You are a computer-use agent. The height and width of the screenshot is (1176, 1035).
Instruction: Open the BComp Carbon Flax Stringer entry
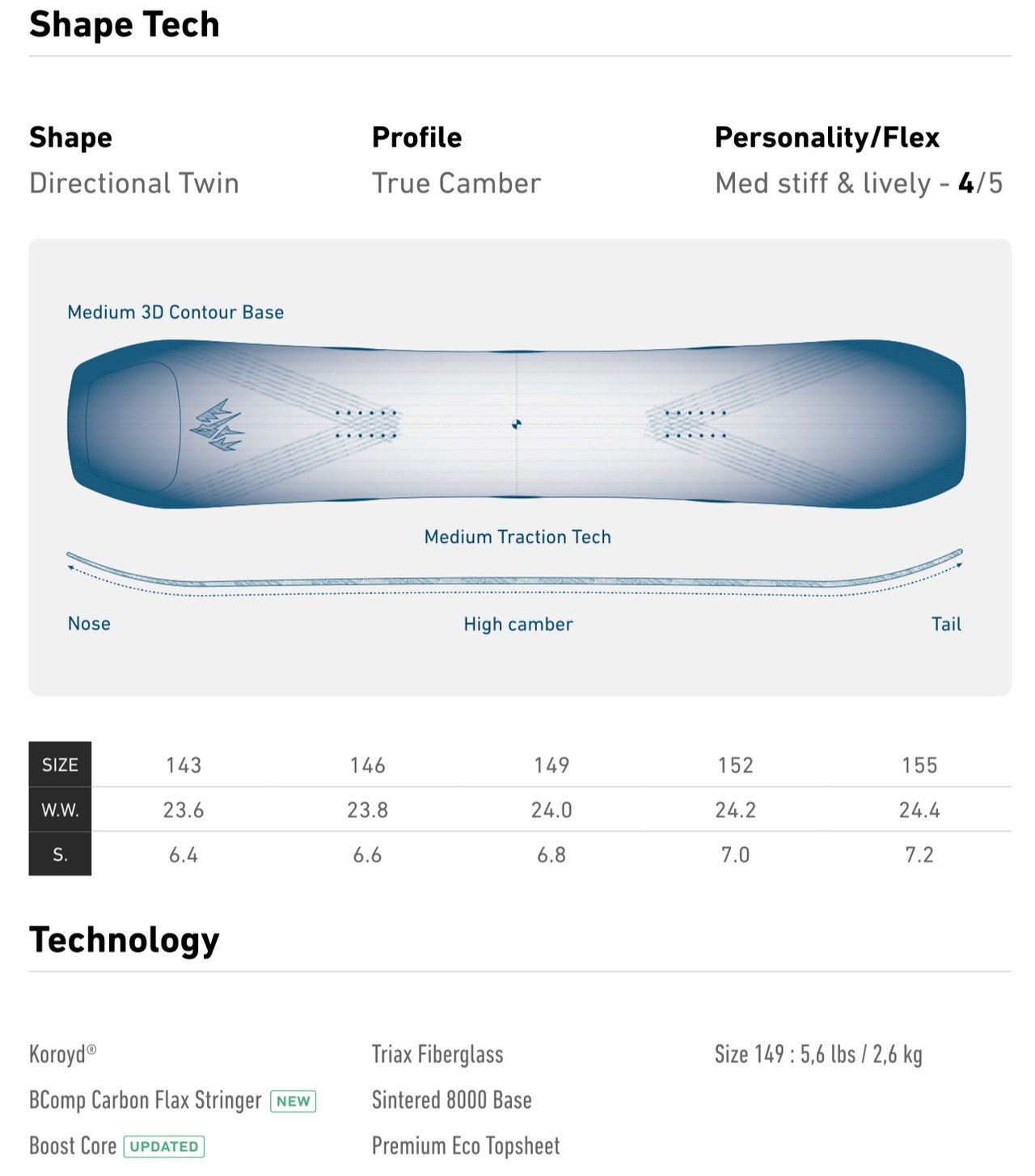pyautogui.click(x=146, y=1100)
